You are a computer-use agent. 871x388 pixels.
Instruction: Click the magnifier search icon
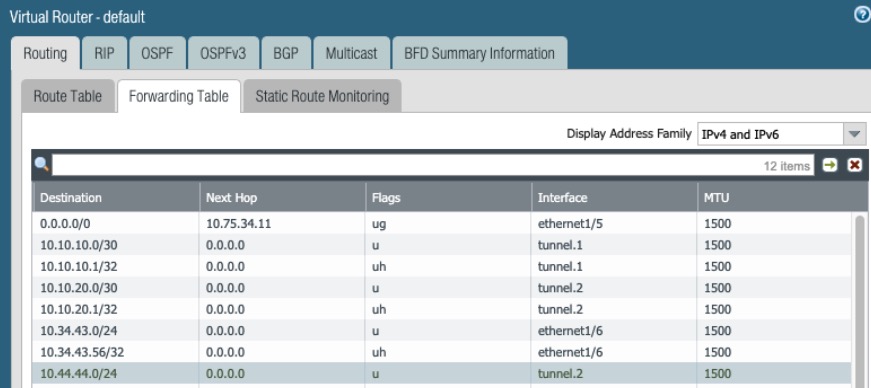tap(42, 165)
